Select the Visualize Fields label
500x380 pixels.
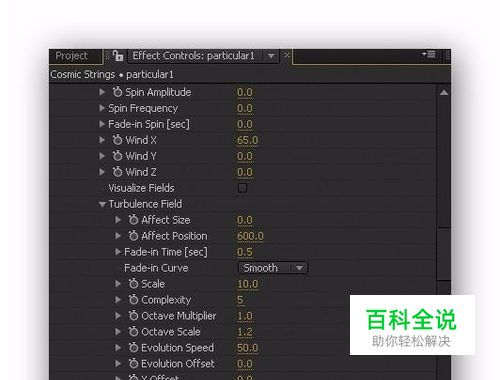pos(141,188)
